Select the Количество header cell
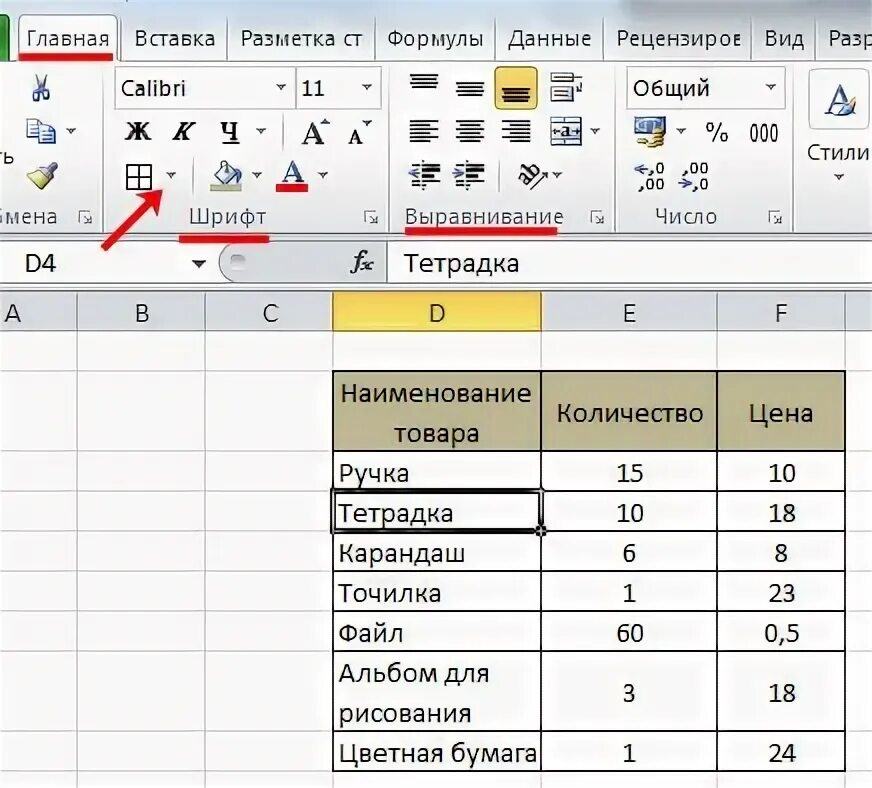 pyautogui.click(x=629, y=412)
